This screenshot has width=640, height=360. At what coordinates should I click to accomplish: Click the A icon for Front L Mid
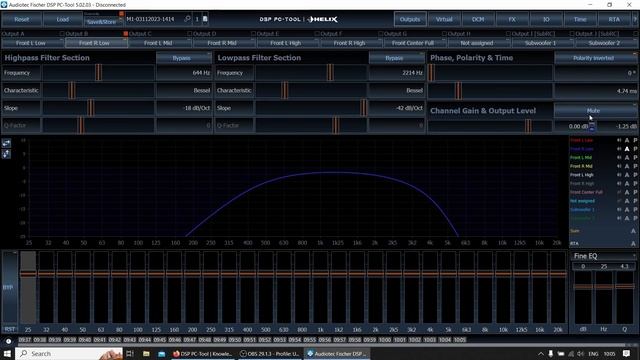[x=627, y=158]
